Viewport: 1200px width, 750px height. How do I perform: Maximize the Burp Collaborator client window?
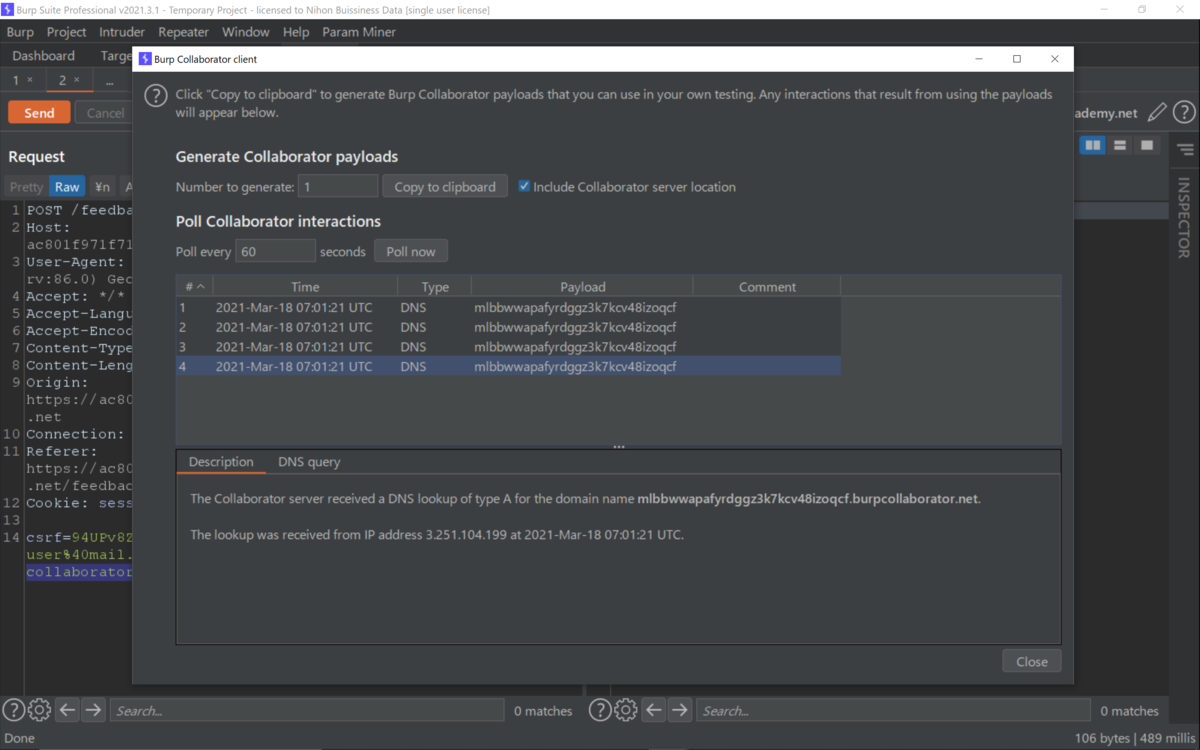tap(1017, 59)
